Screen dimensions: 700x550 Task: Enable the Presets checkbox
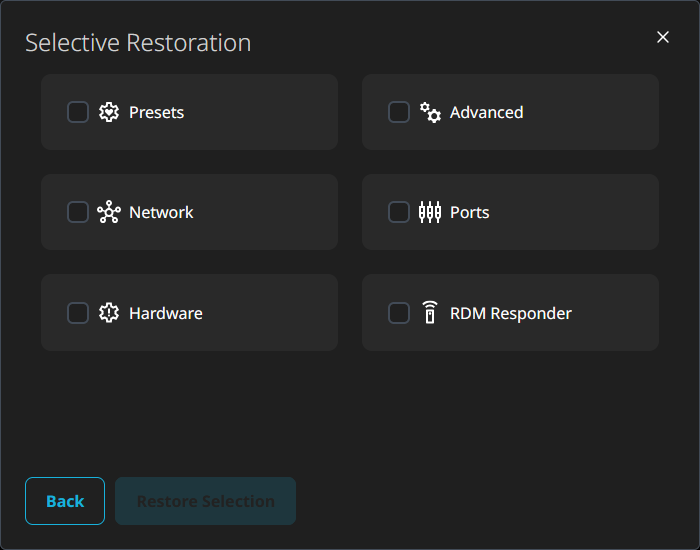pos(78,112)
